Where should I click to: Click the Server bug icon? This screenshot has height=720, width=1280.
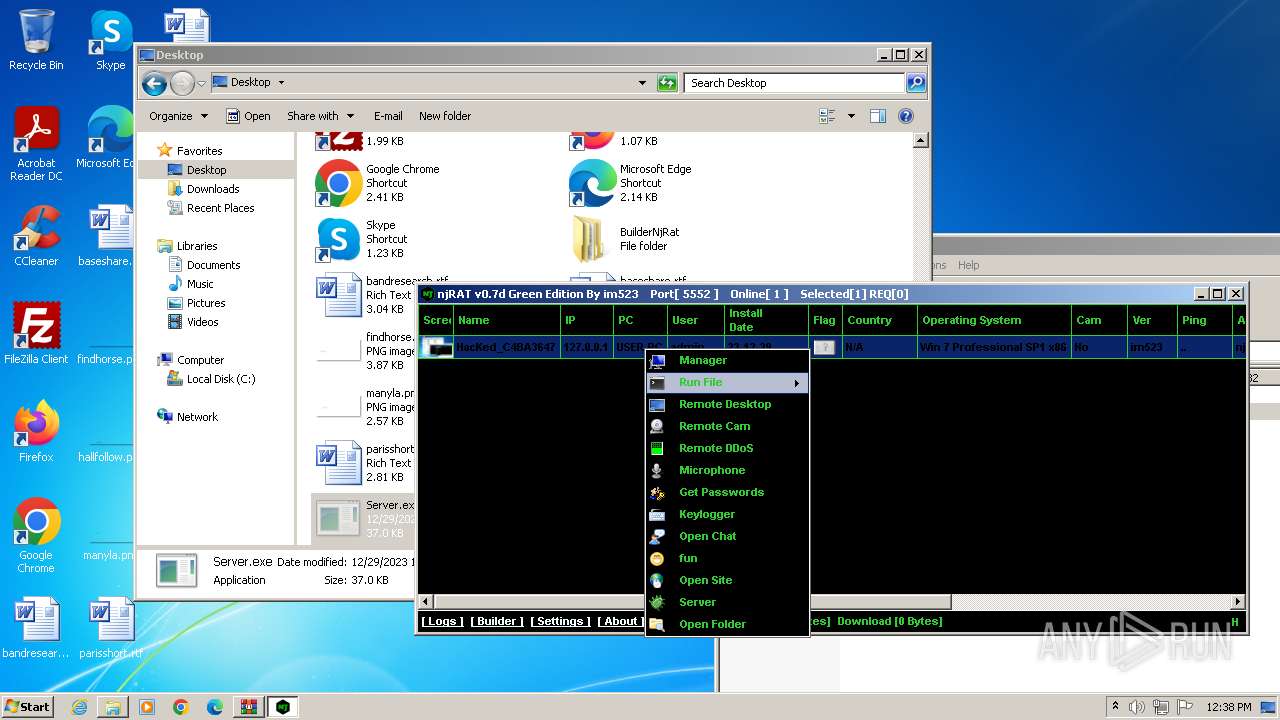click(657, 602)
